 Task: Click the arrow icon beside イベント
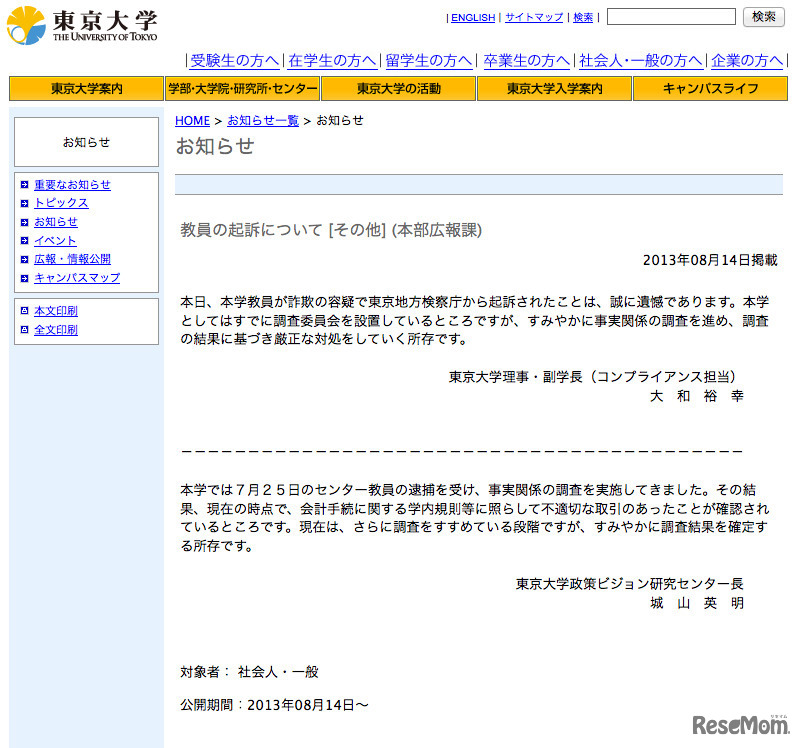[x=24, y=240]
